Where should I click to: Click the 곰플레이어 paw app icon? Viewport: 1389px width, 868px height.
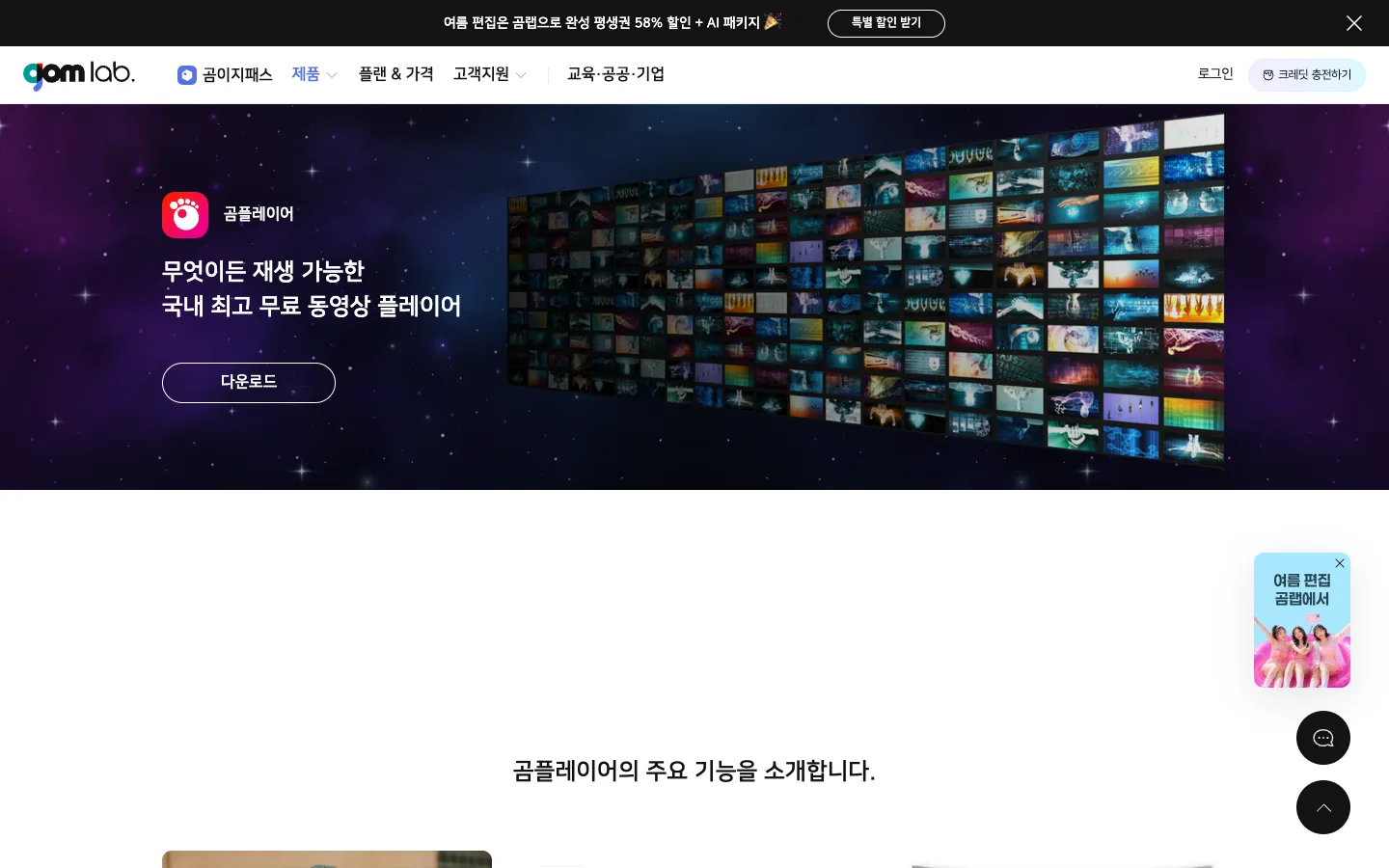click(x=185, y=215)
